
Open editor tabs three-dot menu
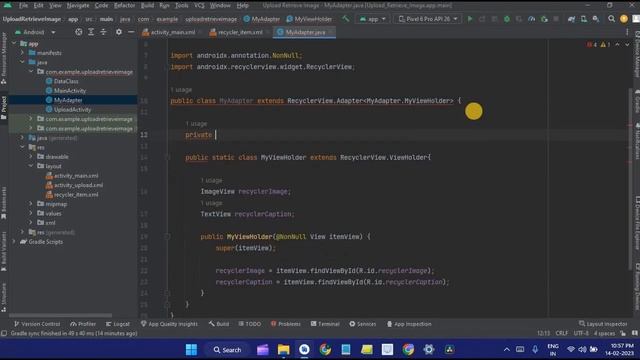tap(627, 32)
